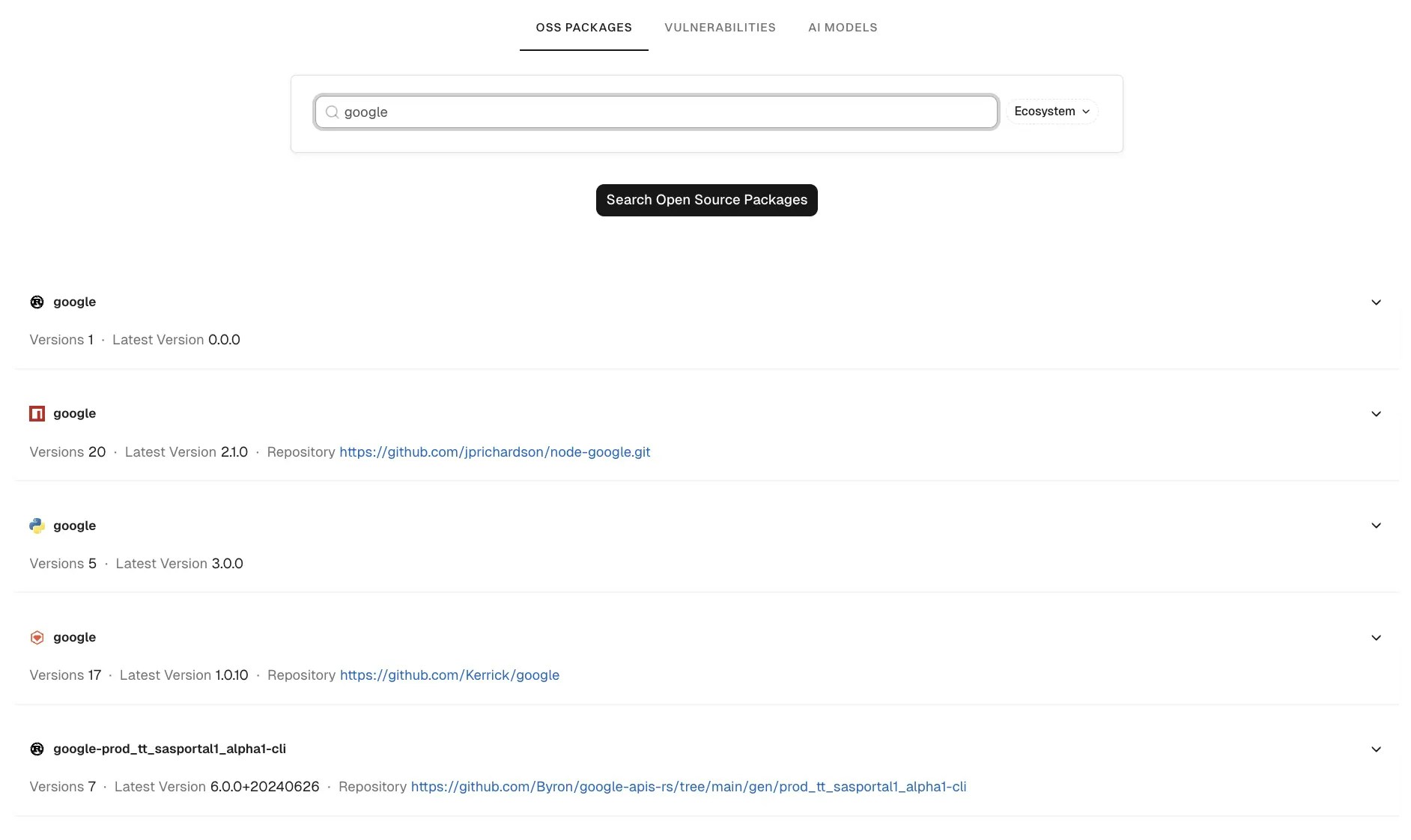Open the Byron/google-apis-rs repository link
Screen dimensions: 1411x840
tap(688, 787)
